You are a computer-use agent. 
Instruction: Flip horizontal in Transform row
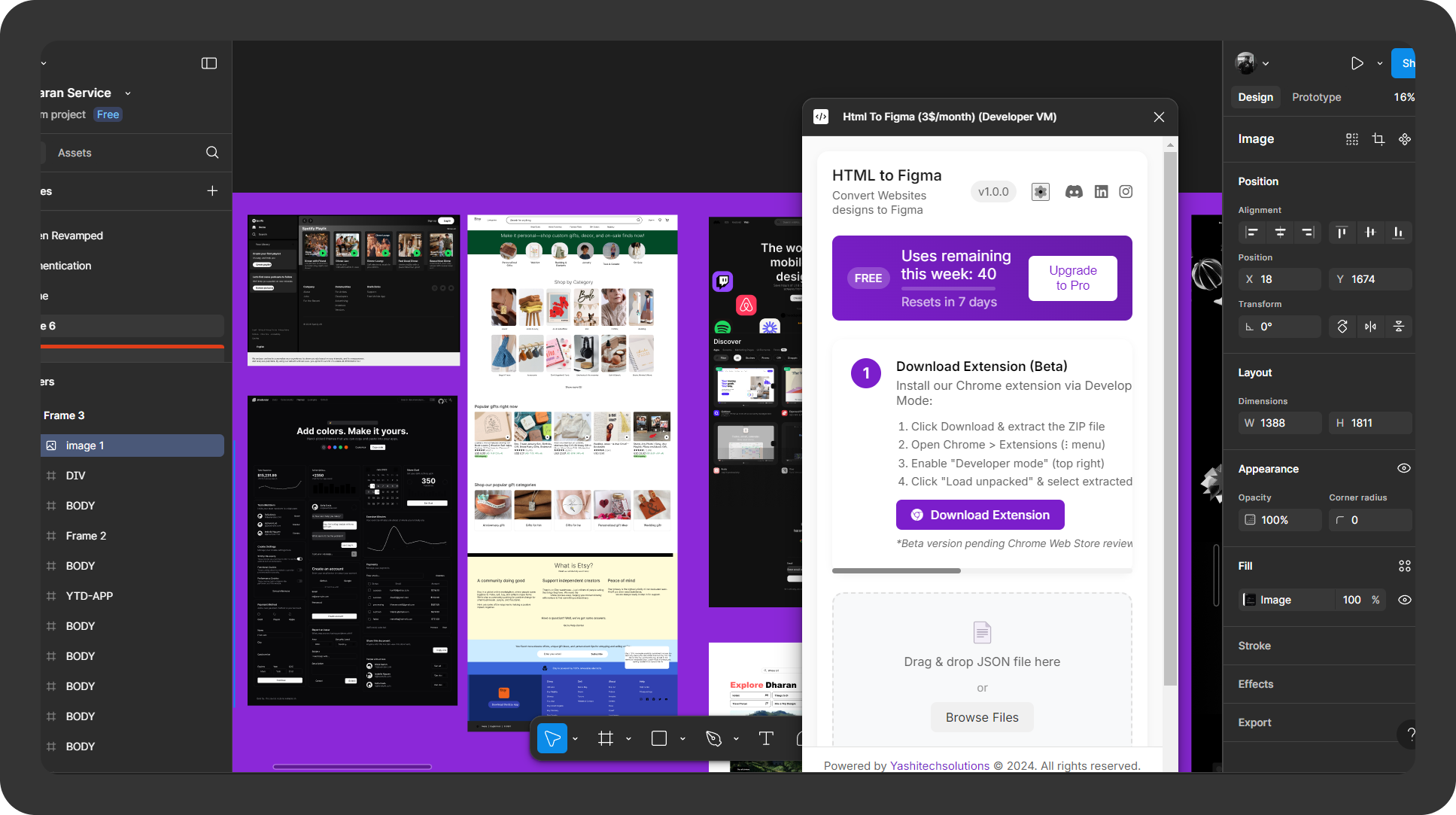(x=1370, y=327)
